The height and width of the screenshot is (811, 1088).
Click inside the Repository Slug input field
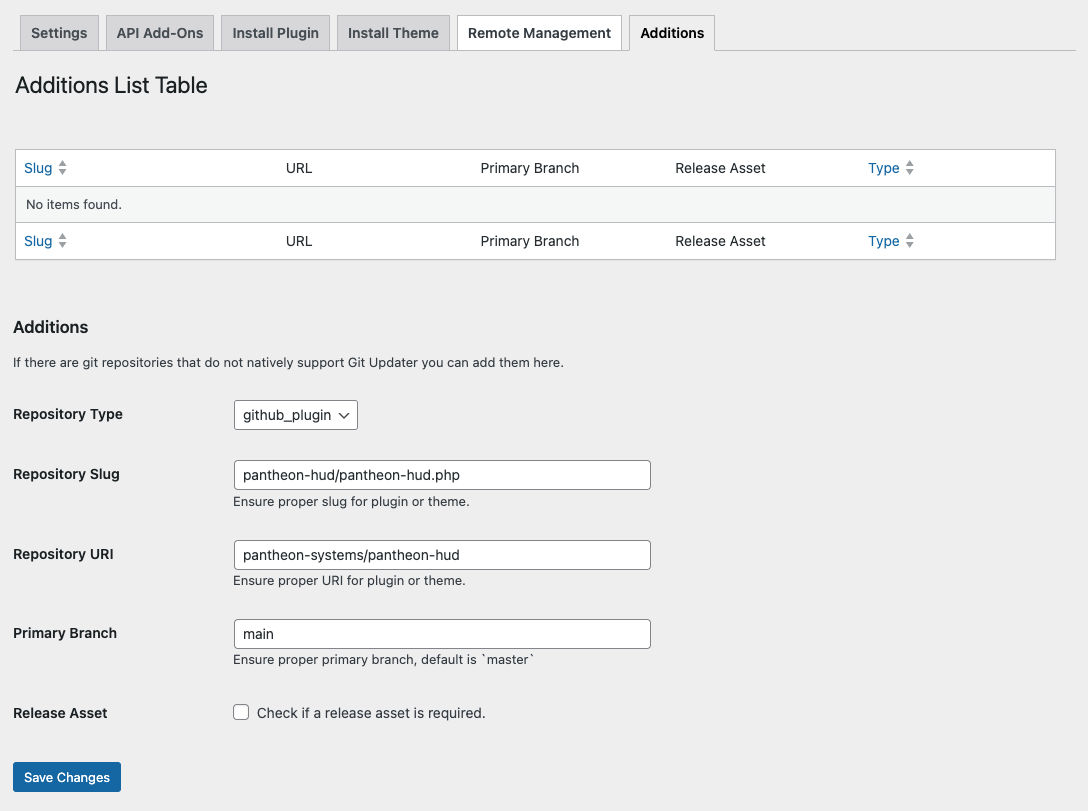[x=441, y=474]
